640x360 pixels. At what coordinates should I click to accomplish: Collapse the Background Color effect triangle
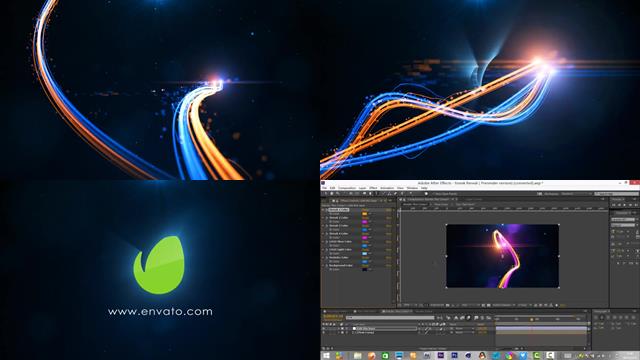click(x=327, y=266)
